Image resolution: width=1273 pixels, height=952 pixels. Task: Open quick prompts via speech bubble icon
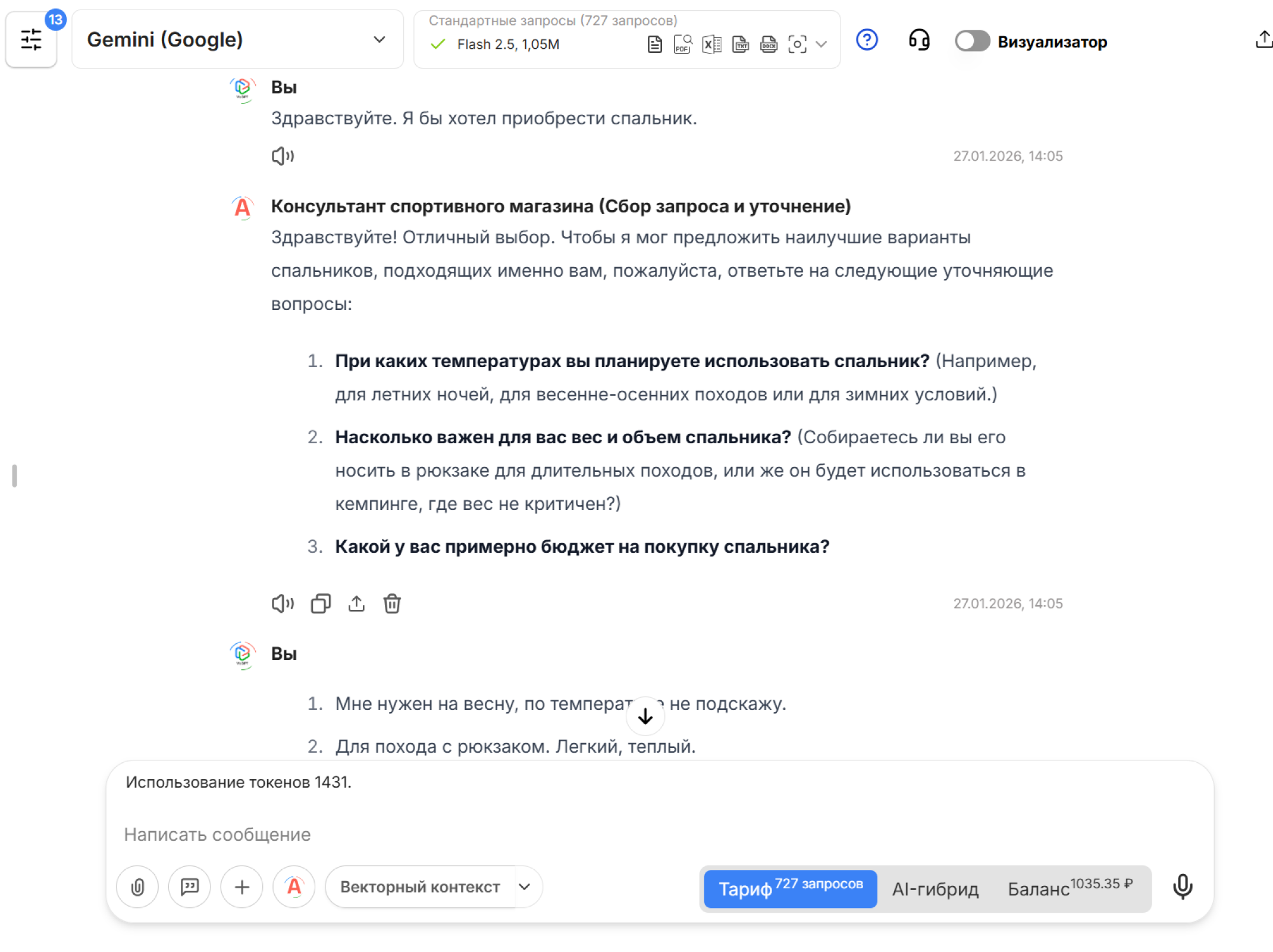pos(189,887)
